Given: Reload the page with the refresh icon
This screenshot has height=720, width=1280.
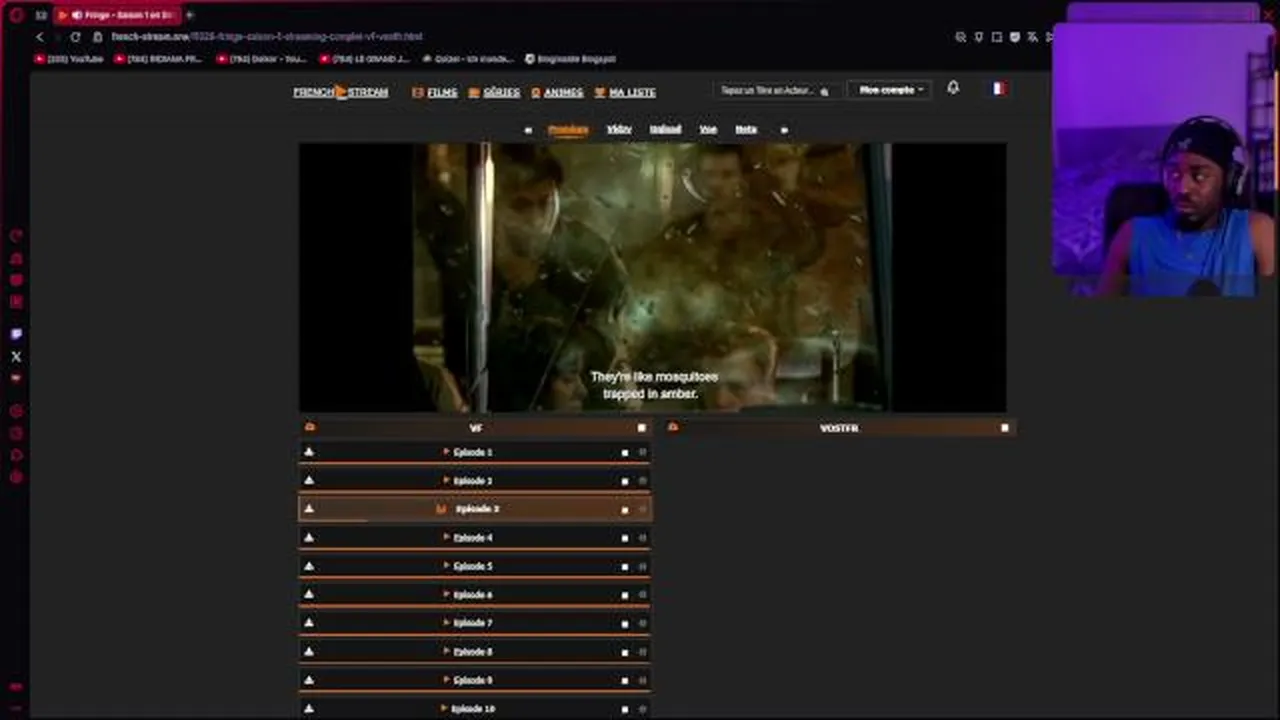Looking at the screenshot, I should [75, 37].
